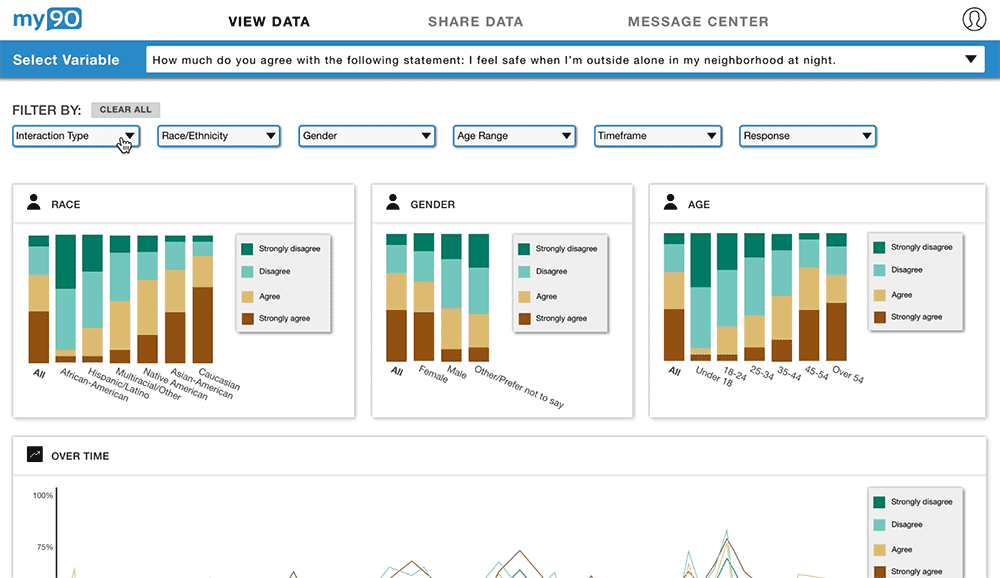Switch to the SHARE DATA tab

(476, 22)
